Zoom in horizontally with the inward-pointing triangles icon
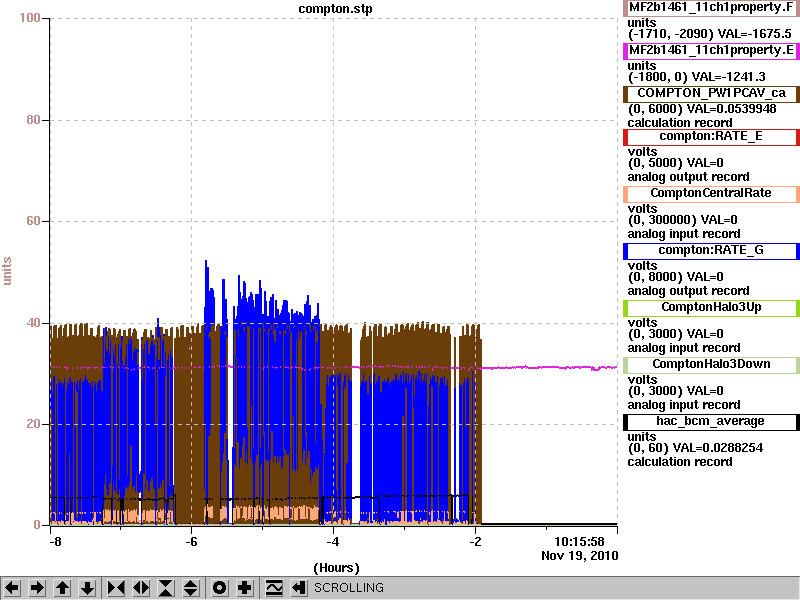The image size is (800, 600). coord(116,588)
